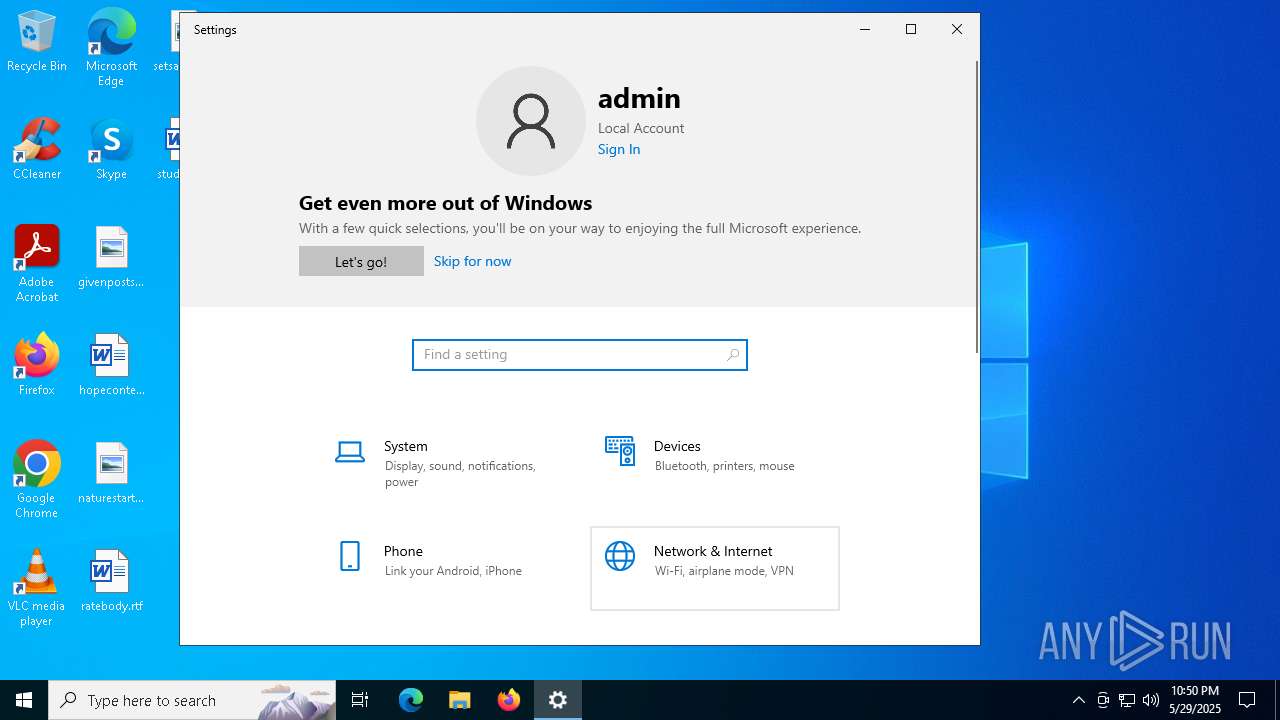Open the System settings laptop icon

click(350, 452)
